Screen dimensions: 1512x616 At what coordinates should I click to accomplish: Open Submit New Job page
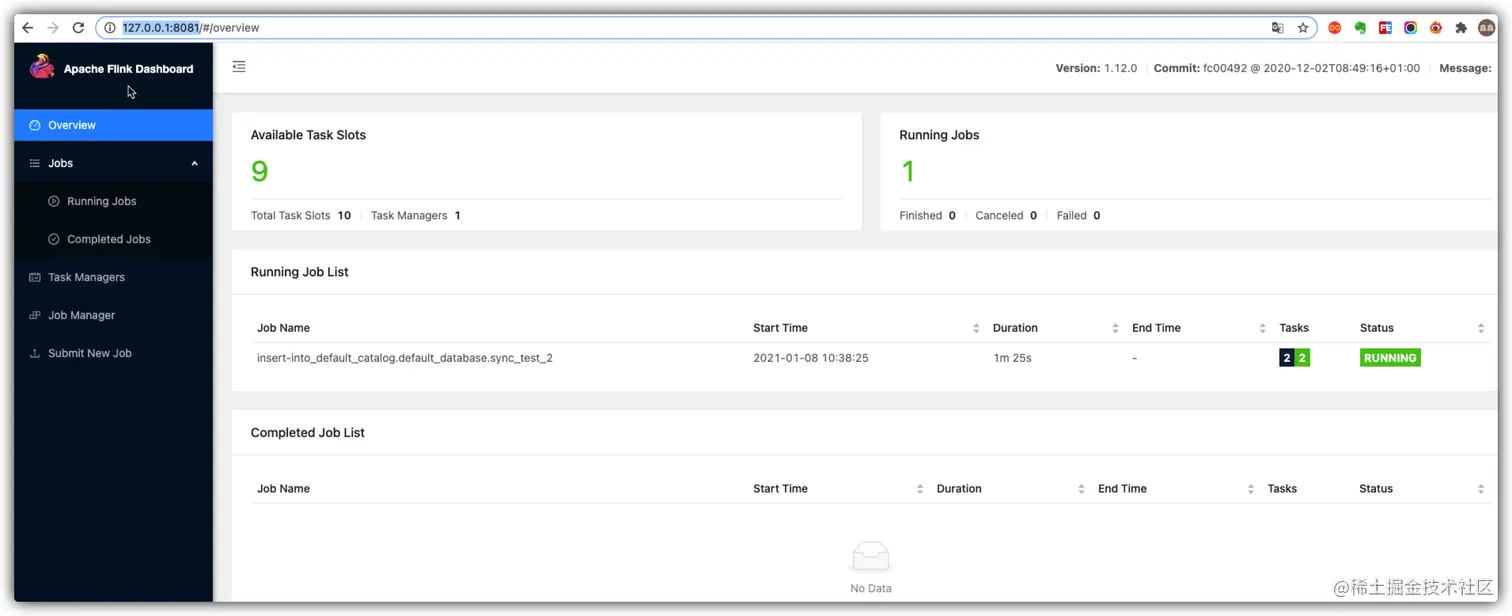click(113, 353)
